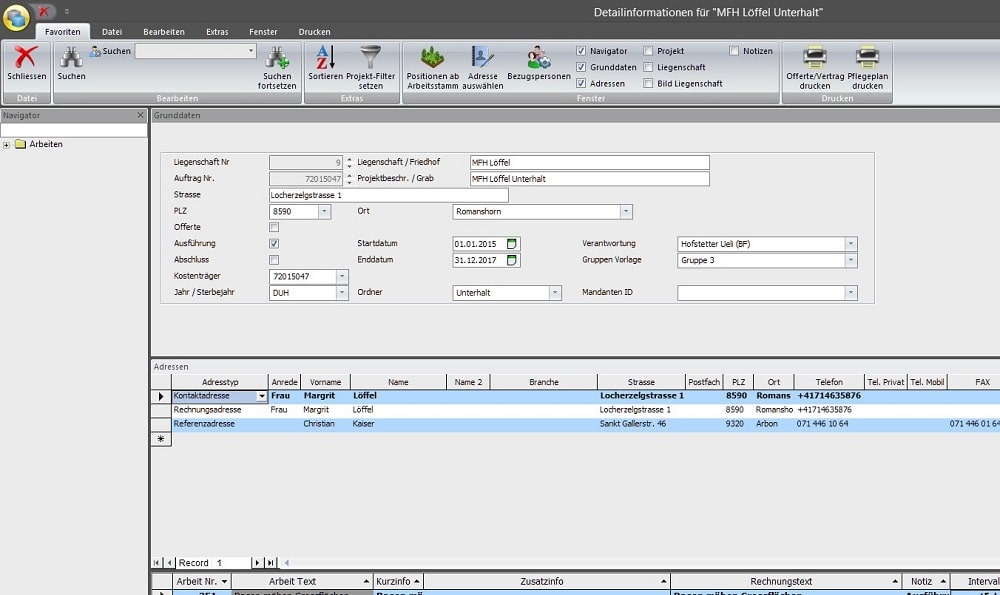Image resolution: width=1000 pixels, height=595 pixels.
Task: Click Zusatzinfo column header
Action: pyautogui.click(x=547, y=581)
